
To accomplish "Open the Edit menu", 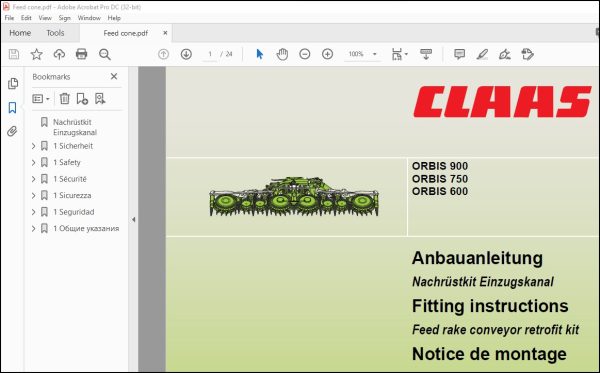I will click(26, 18).
